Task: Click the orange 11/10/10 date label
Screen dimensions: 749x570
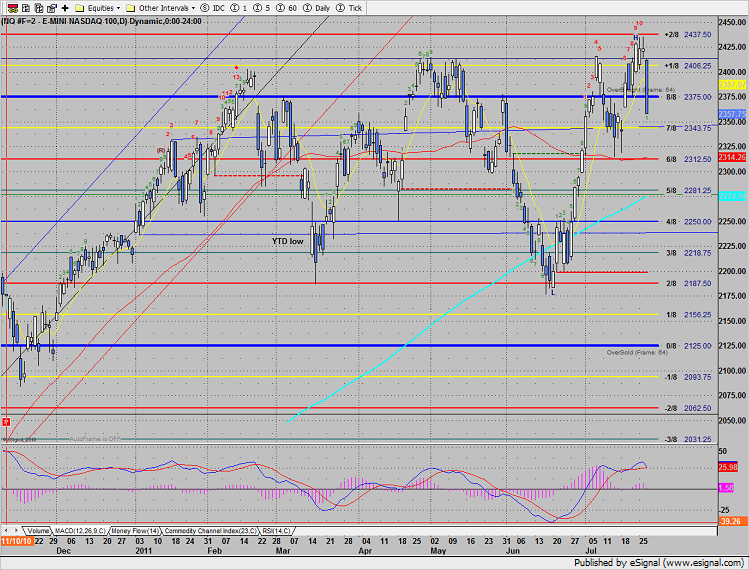Action: coord(17,541)
